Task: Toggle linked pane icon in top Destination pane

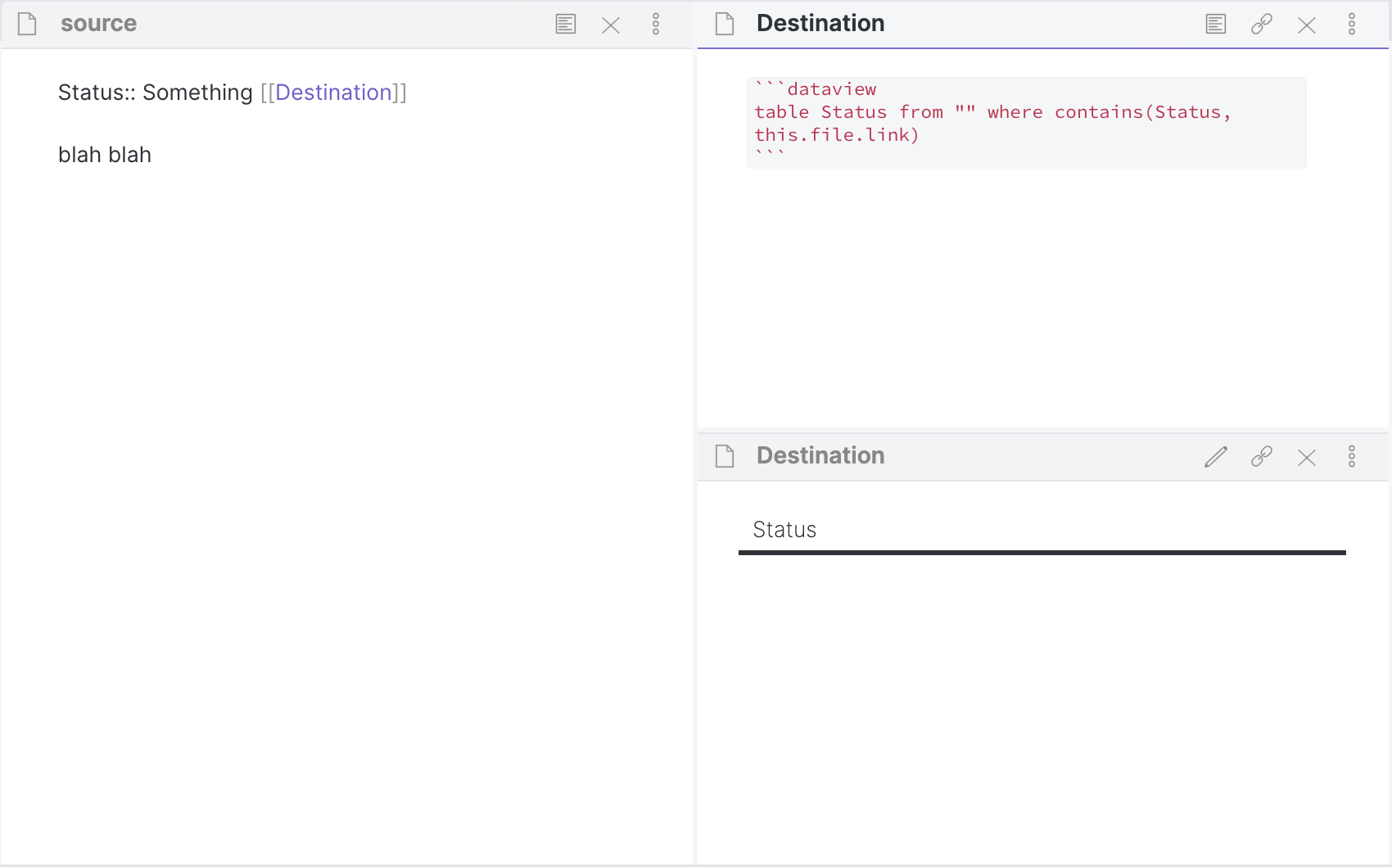Action: (1262, 24)
